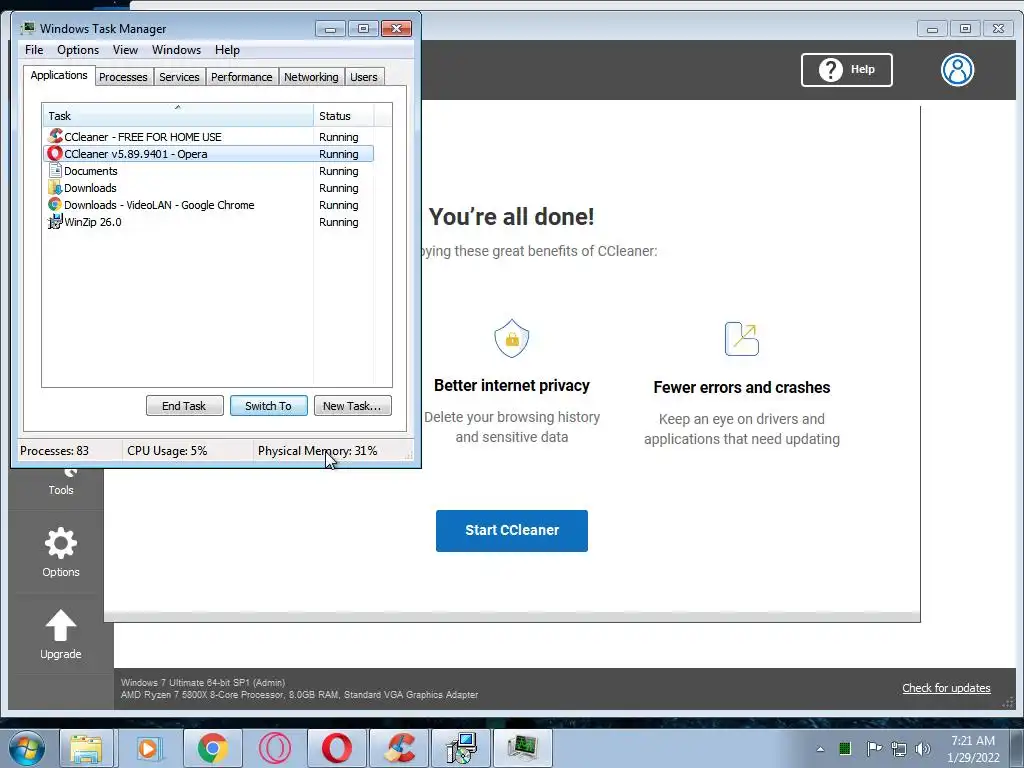This screenshot has width=1024, height=768.
Task: Select the 'CCleaner - FREE FOR HOME USE' task
Action: 208,136
